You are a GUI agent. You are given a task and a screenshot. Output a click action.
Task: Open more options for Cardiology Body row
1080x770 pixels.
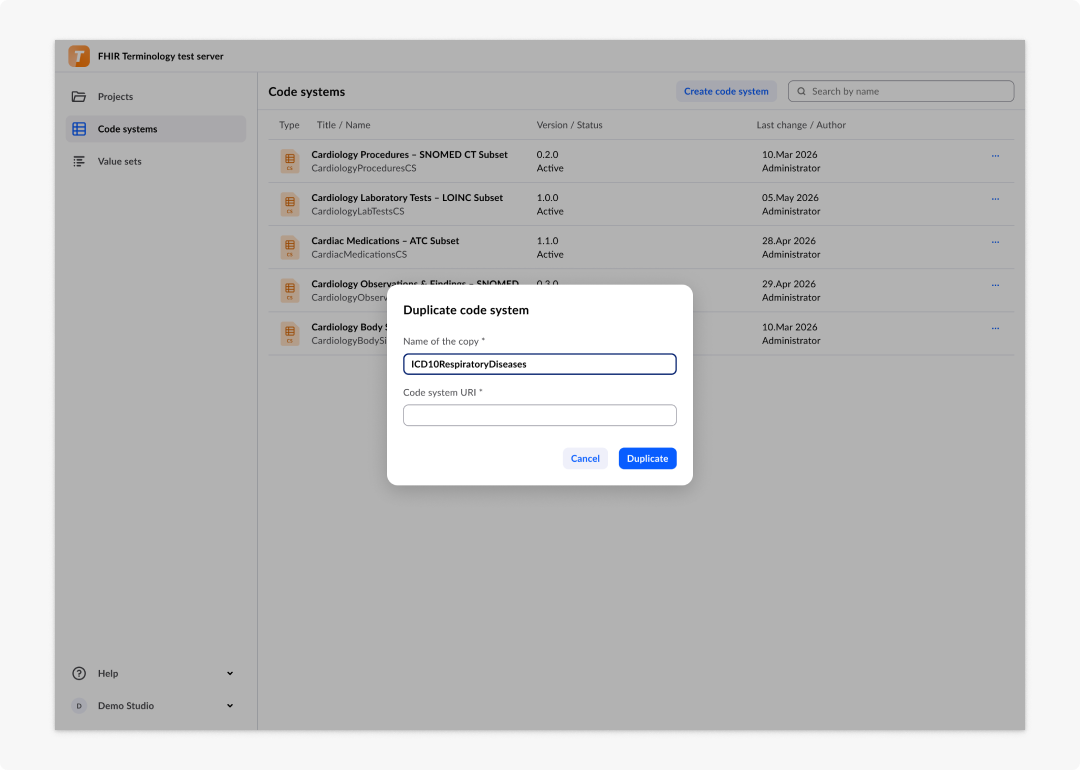pos(995,329)
